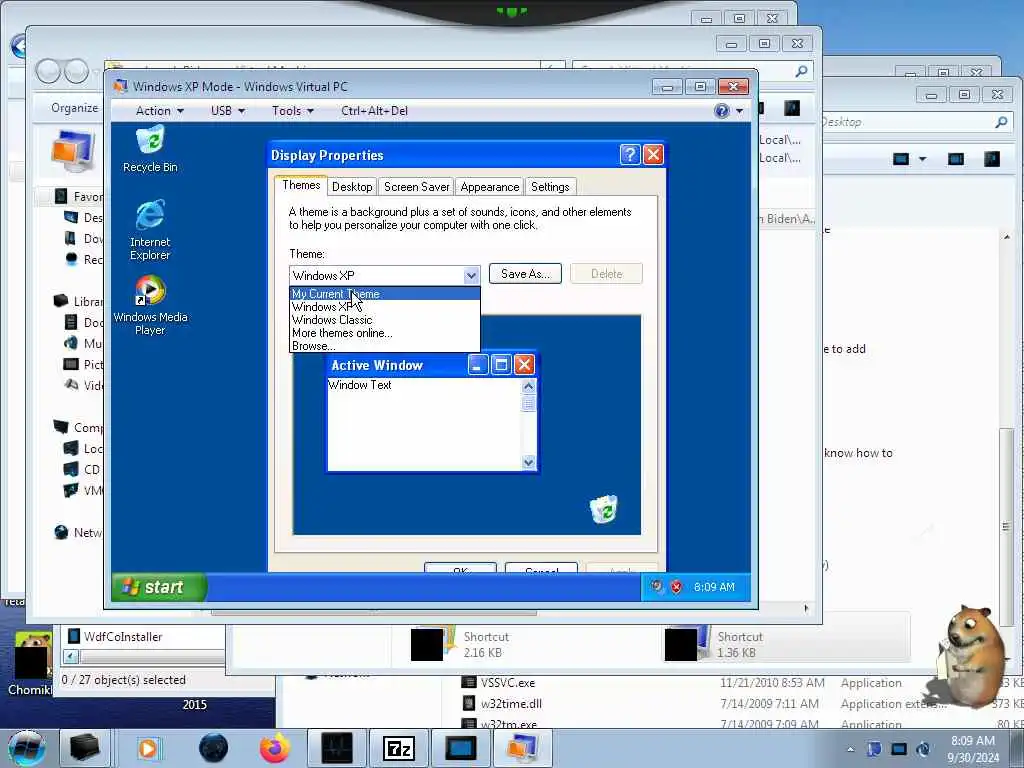Open Firefox from the taskbar
This screenshot has height=768, width=1024.
click(x=275, y=748)
